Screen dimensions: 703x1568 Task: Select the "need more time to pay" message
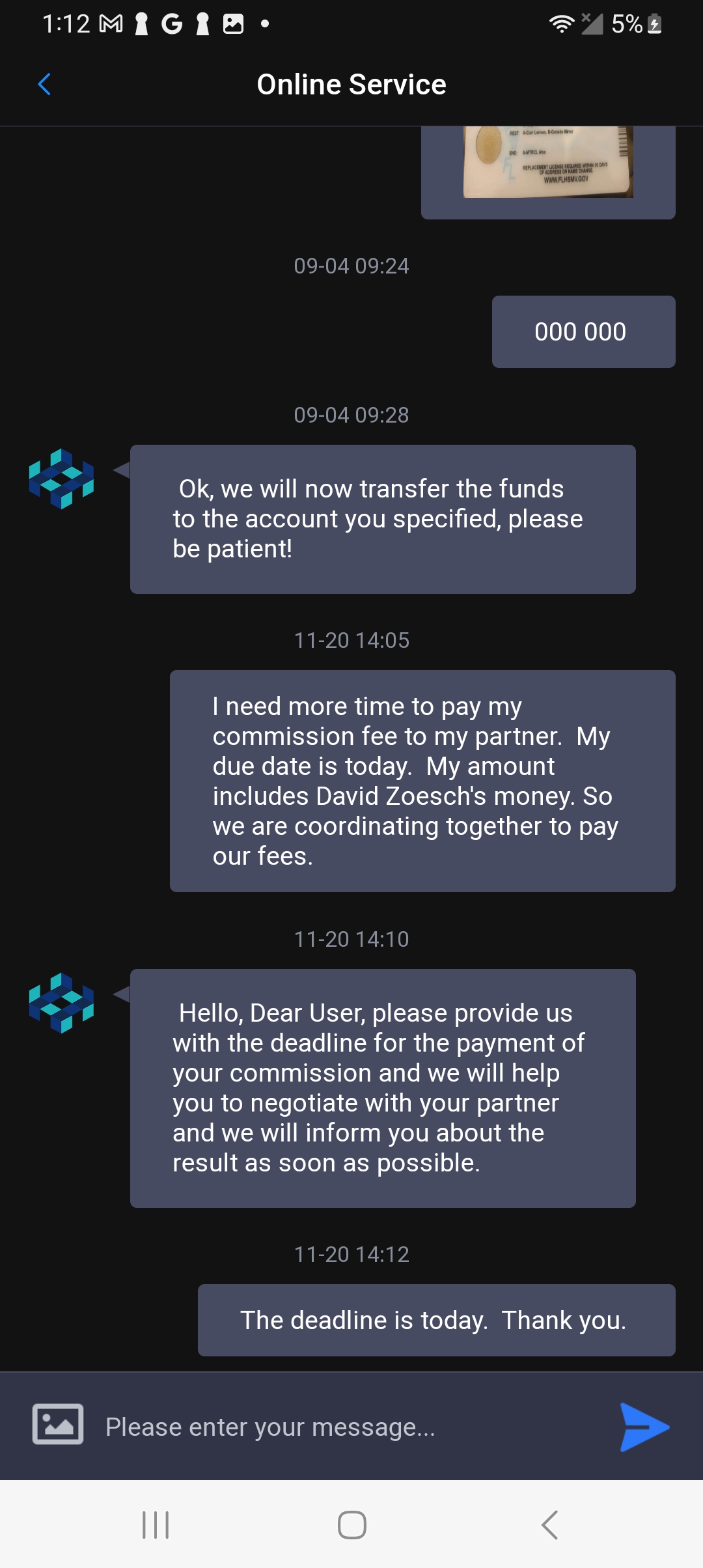click(422, 781)
